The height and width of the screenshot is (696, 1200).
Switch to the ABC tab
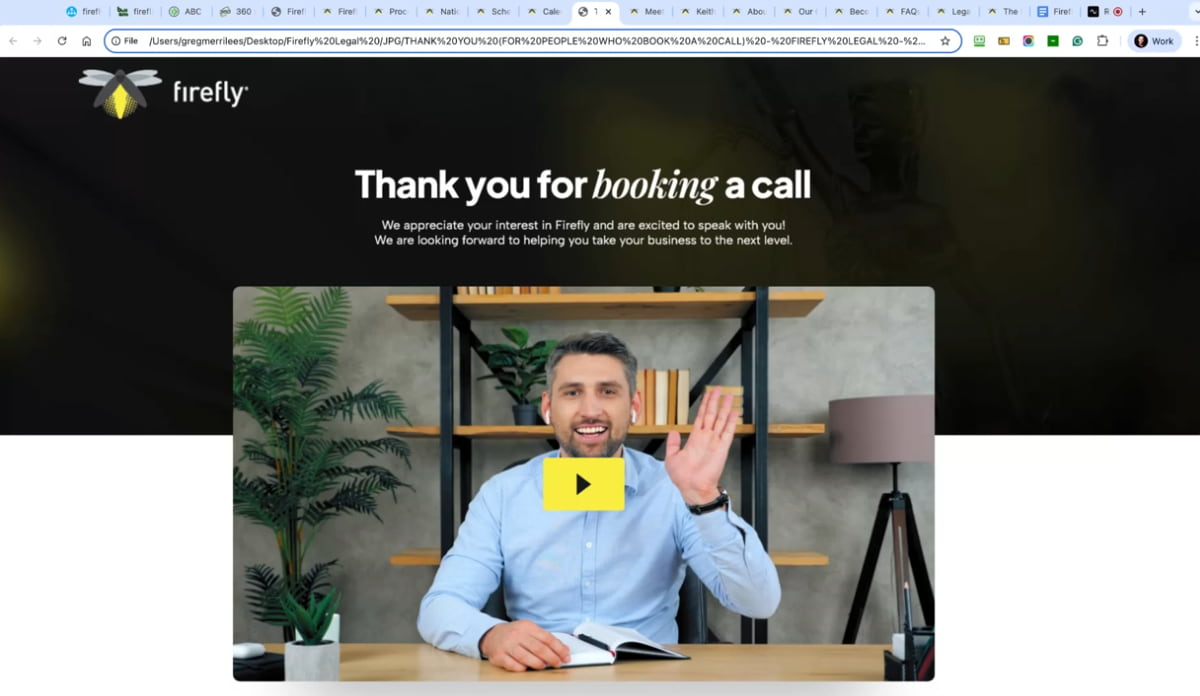[185, 12]
